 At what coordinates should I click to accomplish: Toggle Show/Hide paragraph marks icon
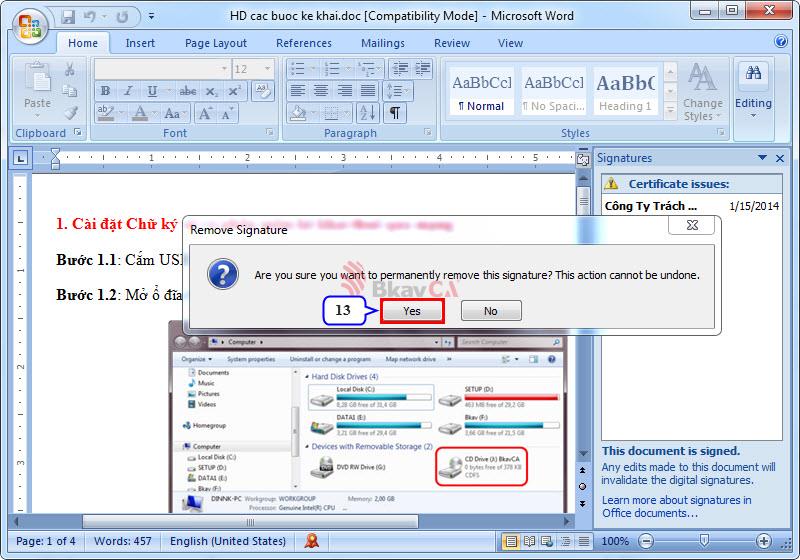(x=397, y=113)
